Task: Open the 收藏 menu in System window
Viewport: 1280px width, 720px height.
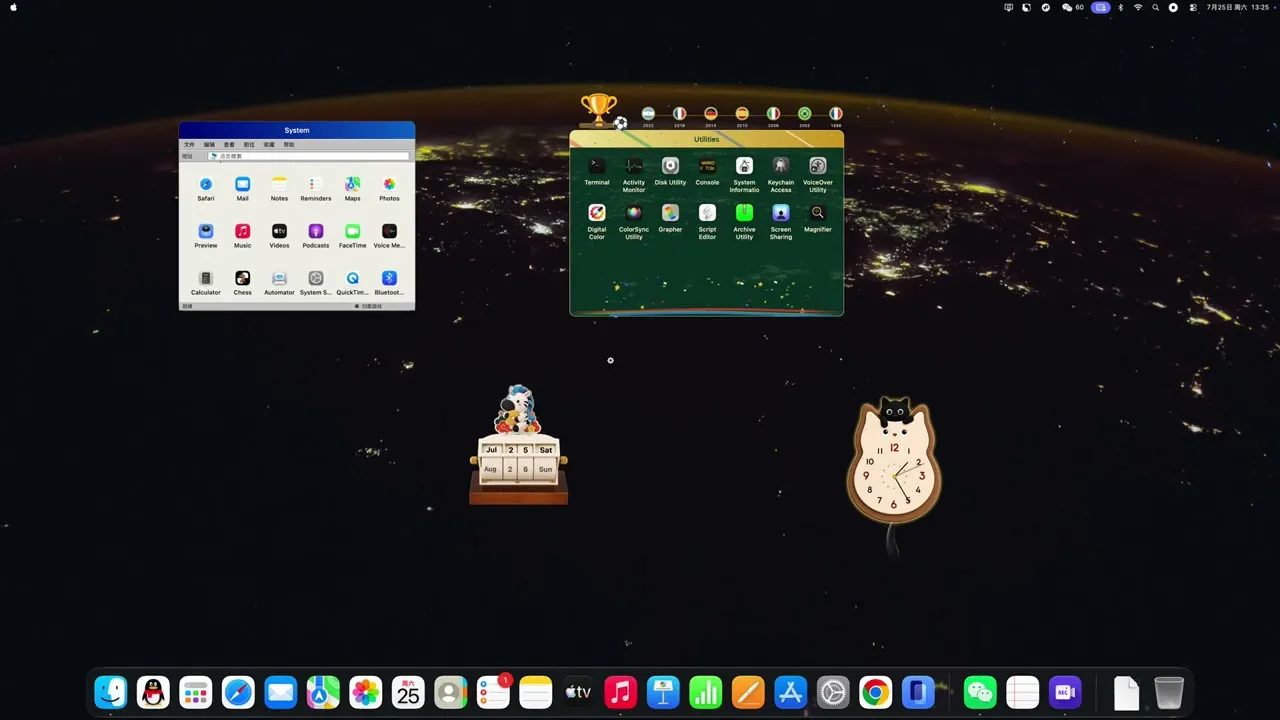Action: [x=269, y=145]
